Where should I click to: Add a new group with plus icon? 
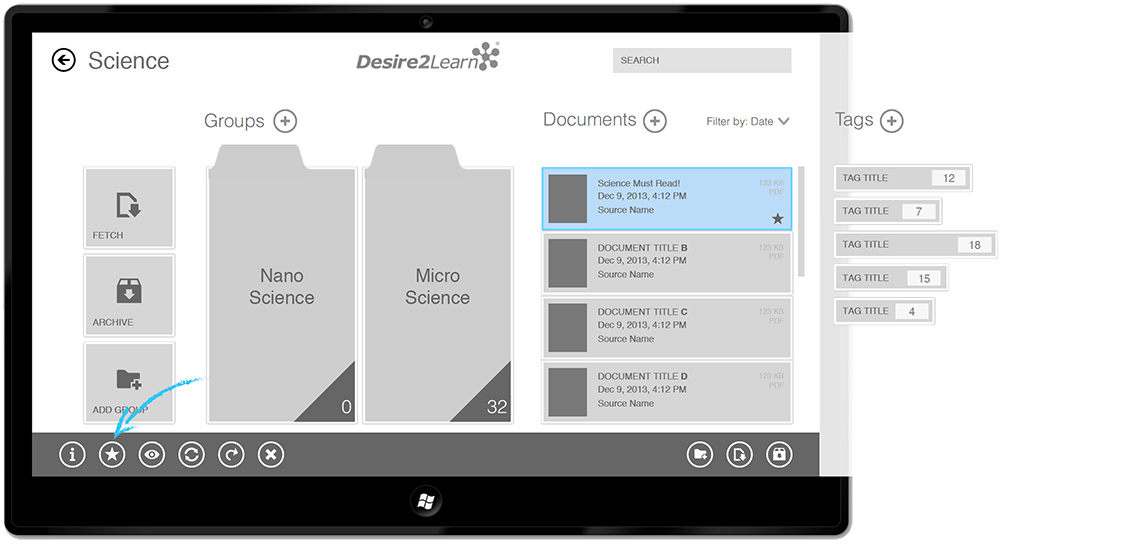click(x=285, y=121)
